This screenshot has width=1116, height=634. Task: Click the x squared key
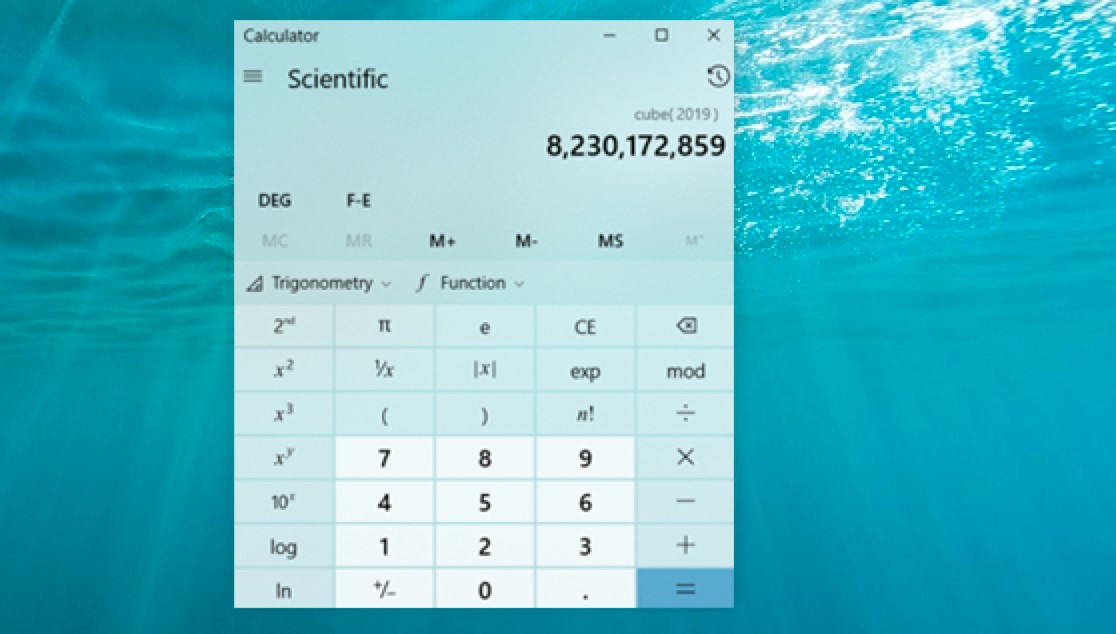[x=284, y=370]
